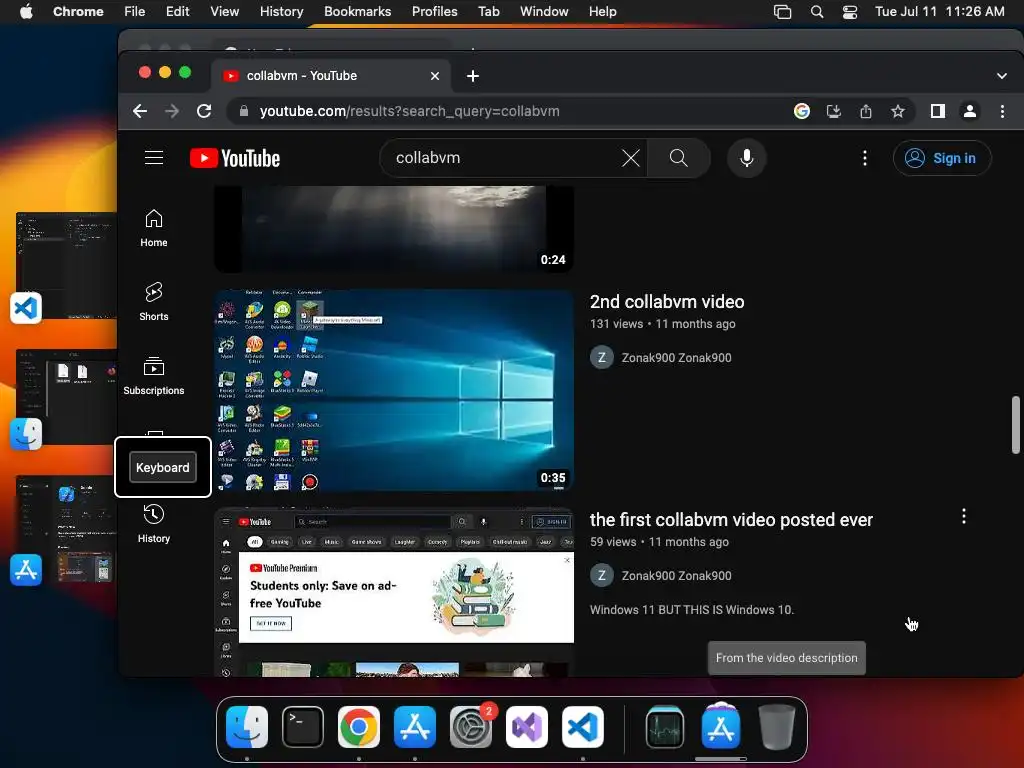This screenshot has width=1024, height=768.
Task: Open the Chrome three-dot menu
Action: tap(1002, 111)
